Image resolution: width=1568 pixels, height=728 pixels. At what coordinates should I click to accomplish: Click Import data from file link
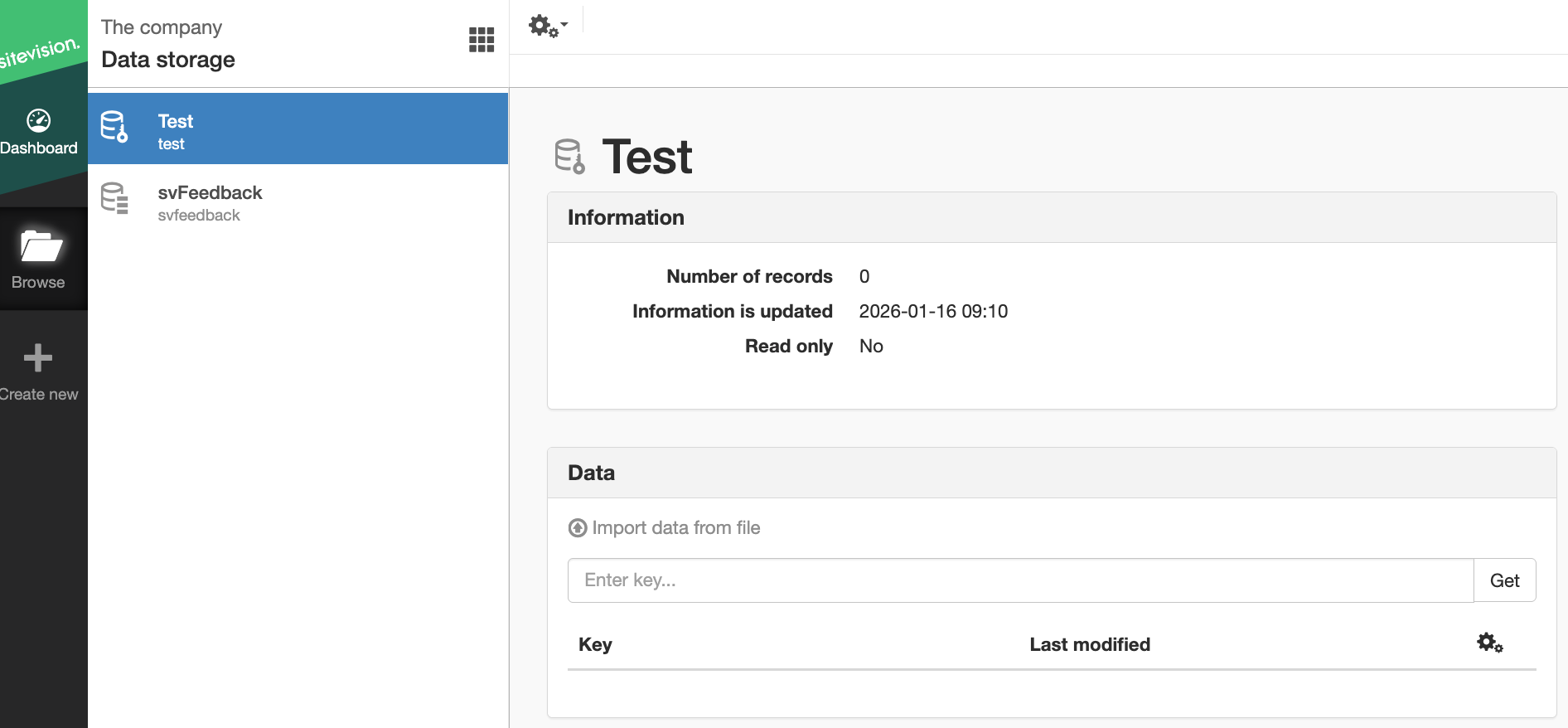point(676,528)
